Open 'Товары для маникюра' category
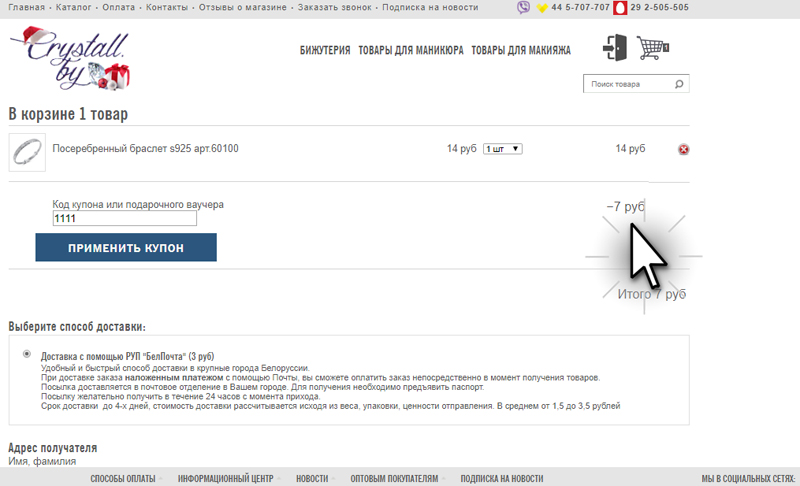The image size is (800, 486). pos(410,50)
